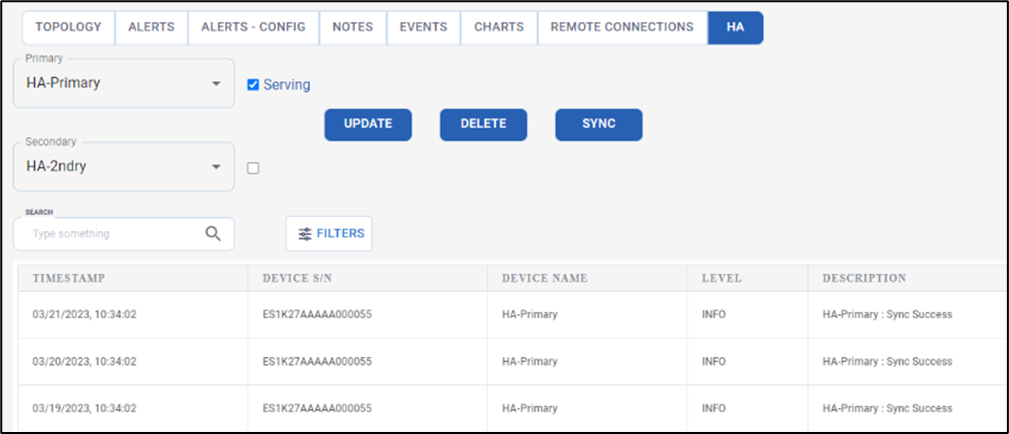View the Events tab
Screen dimensions: 1009x434
423,27
